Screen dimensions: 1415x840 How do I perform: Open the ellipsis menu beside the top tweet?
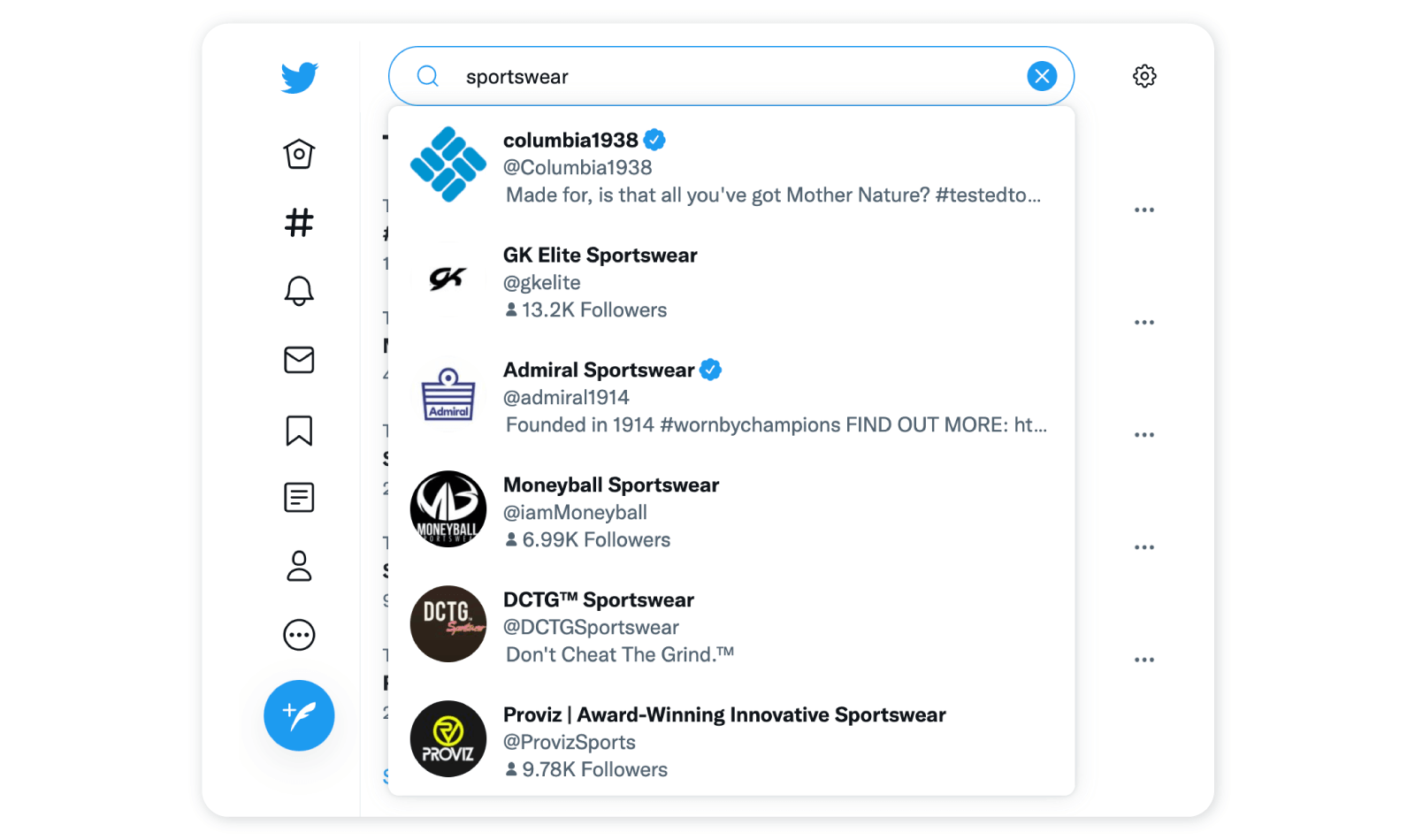click(x=1144, y=210)
